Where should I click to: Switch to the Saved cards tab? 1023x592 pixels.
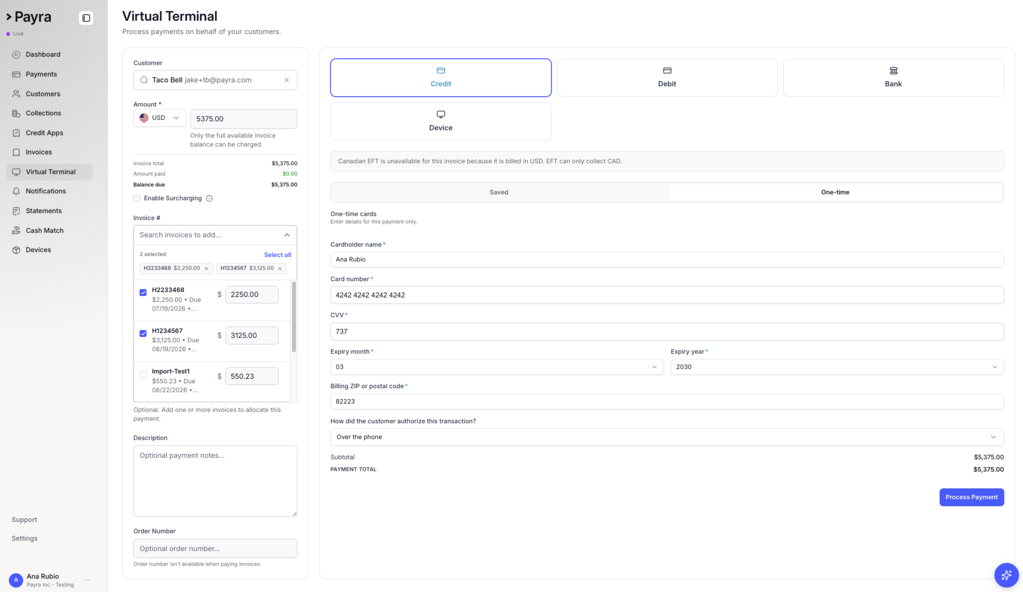point(499,193)
